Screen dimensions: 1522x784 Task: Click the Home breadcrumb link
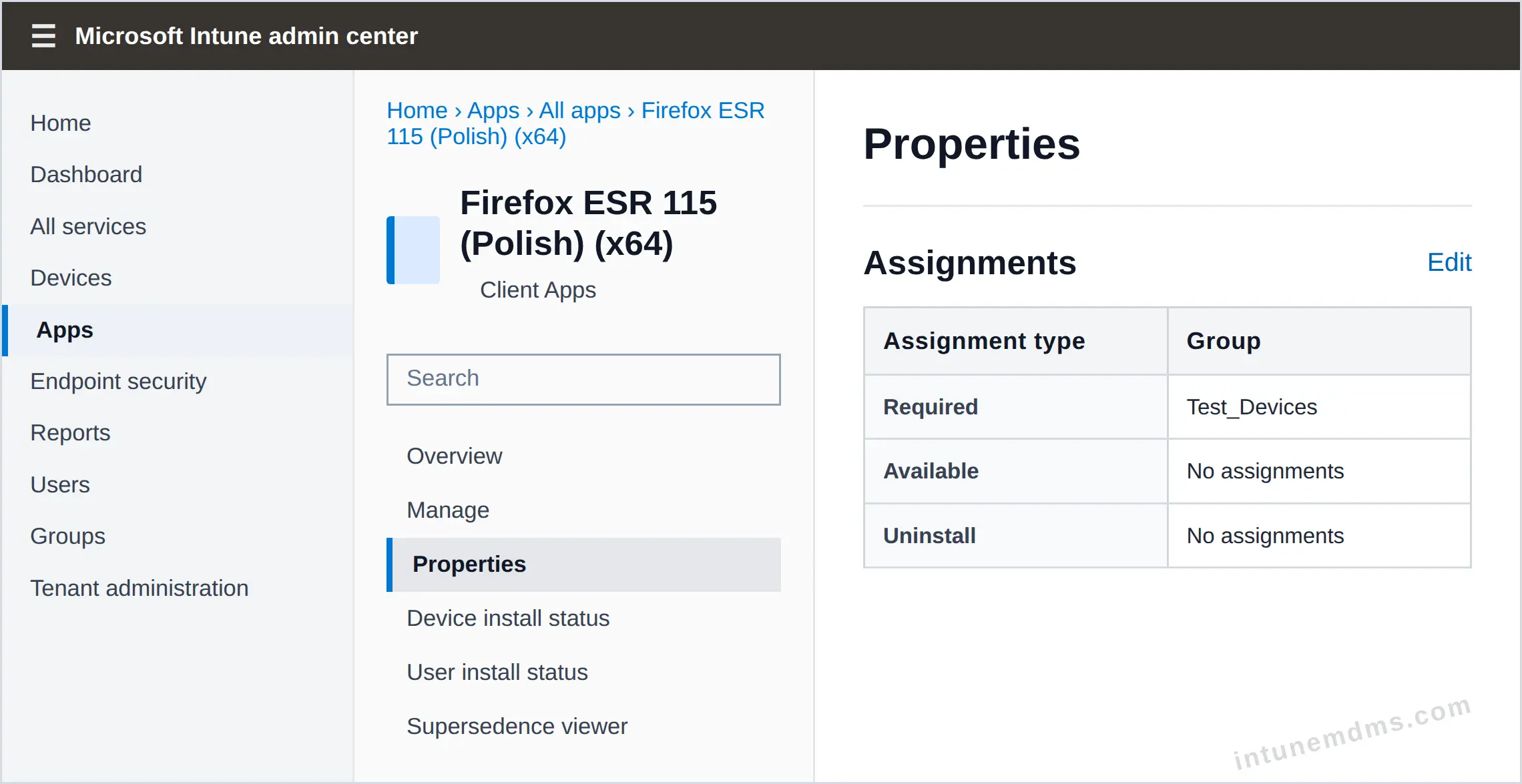click(417, 110)
